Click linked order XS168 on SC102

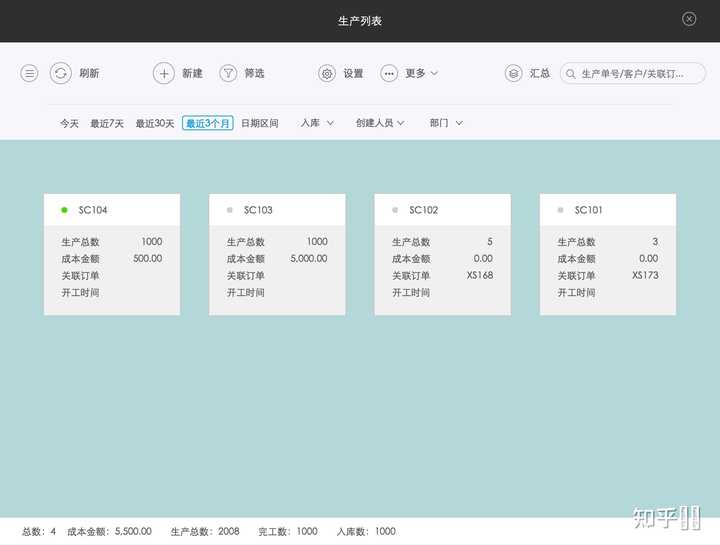coord(480,275)
